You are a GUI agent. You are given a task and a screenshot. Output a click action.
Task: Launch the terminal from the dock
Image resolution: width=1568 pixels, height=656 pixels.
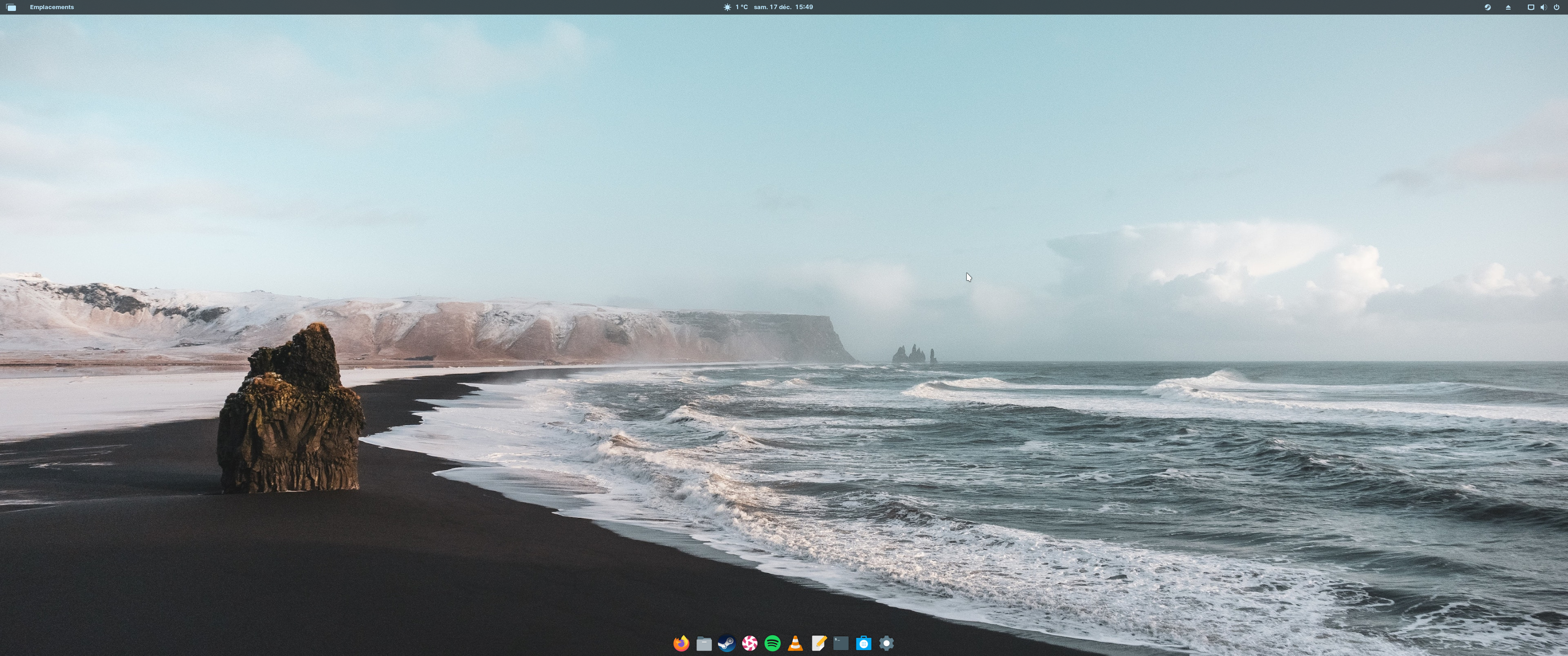point(841,643)
